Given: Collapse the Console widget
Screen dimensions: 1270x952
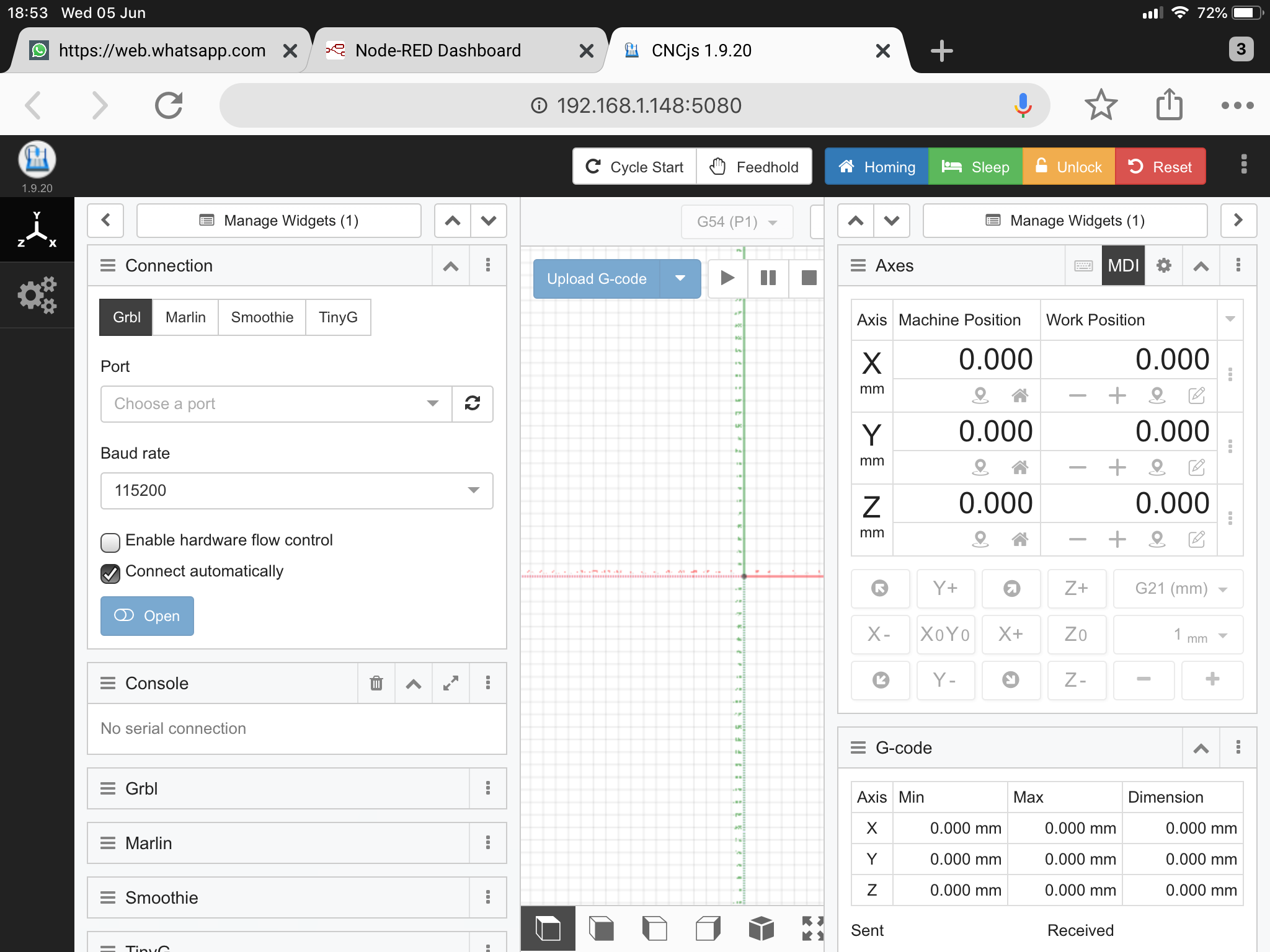Looking at the screenshot, I should [414, 683].
